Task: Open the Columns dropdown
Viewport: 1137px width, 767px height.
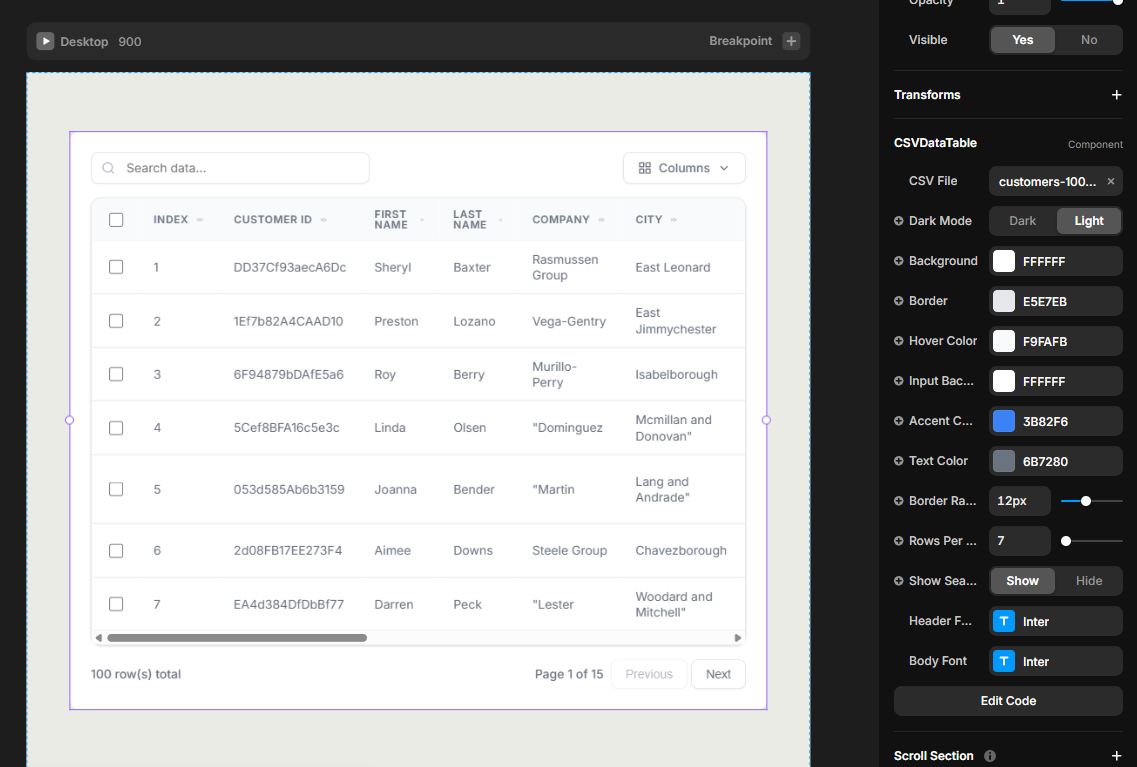Action: [684, 168]
